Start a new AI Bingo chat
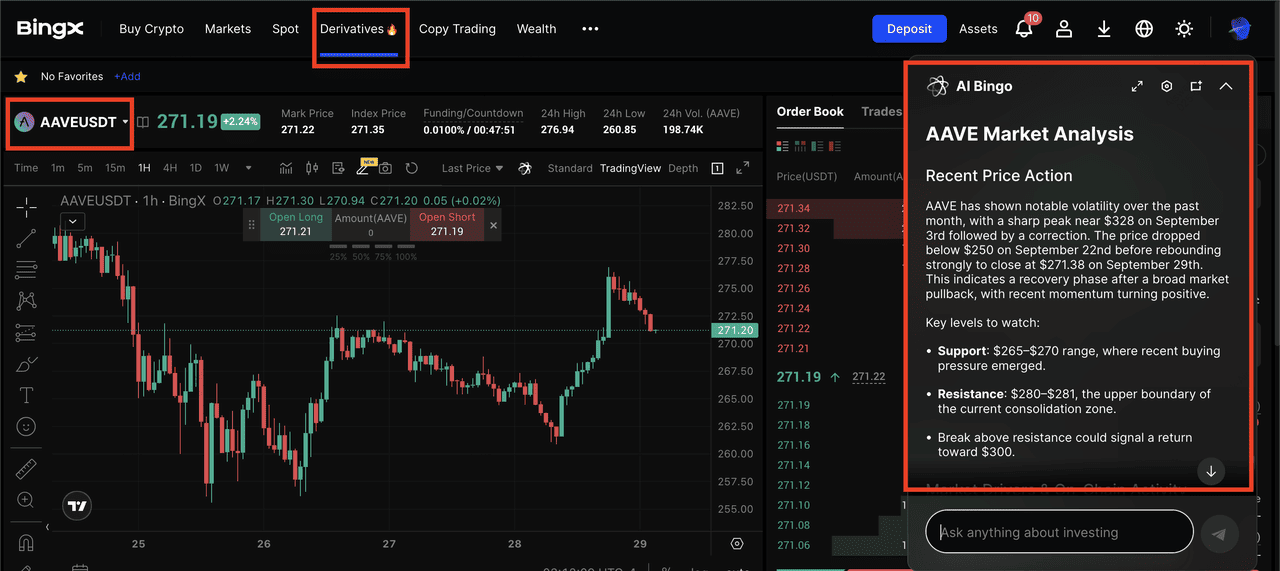 coord(1196,87)
